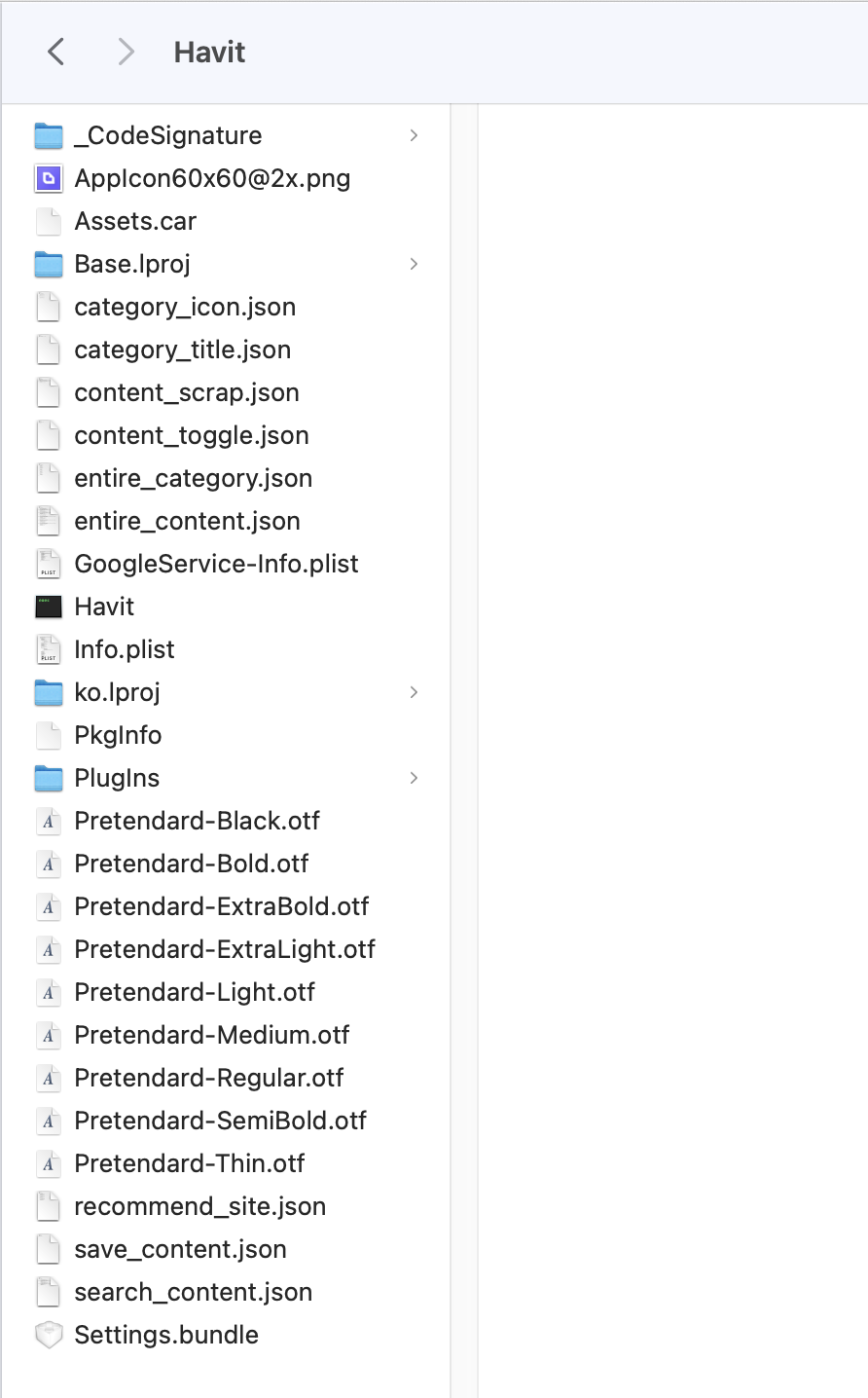The height and width of the screenshot is (1398, 868).
Task: Select Pretendard-SemiBold.otf in the list
Action: 226,1121
